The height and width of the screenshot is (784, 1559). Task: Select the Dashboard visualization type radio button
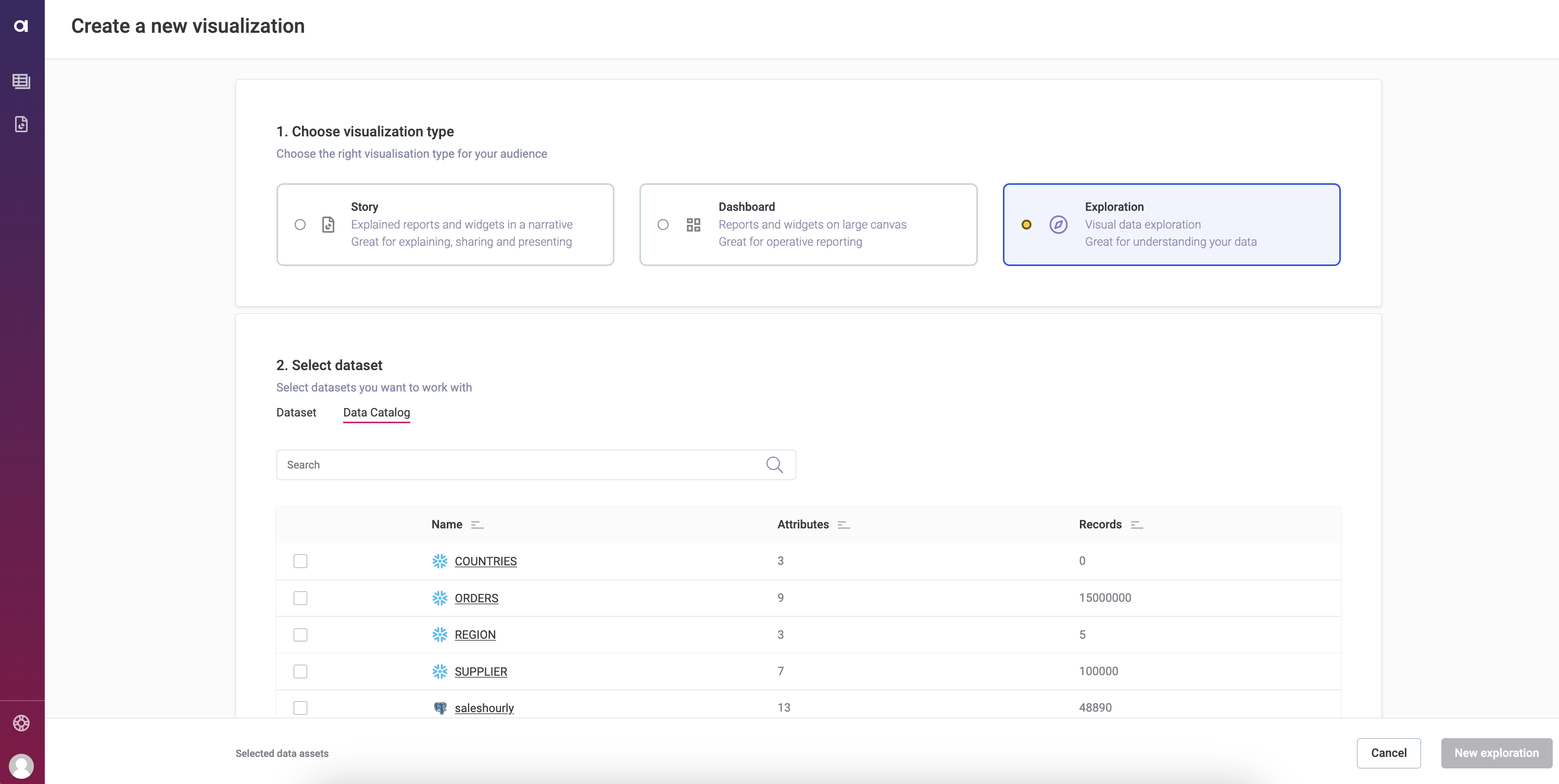(663, 224)
